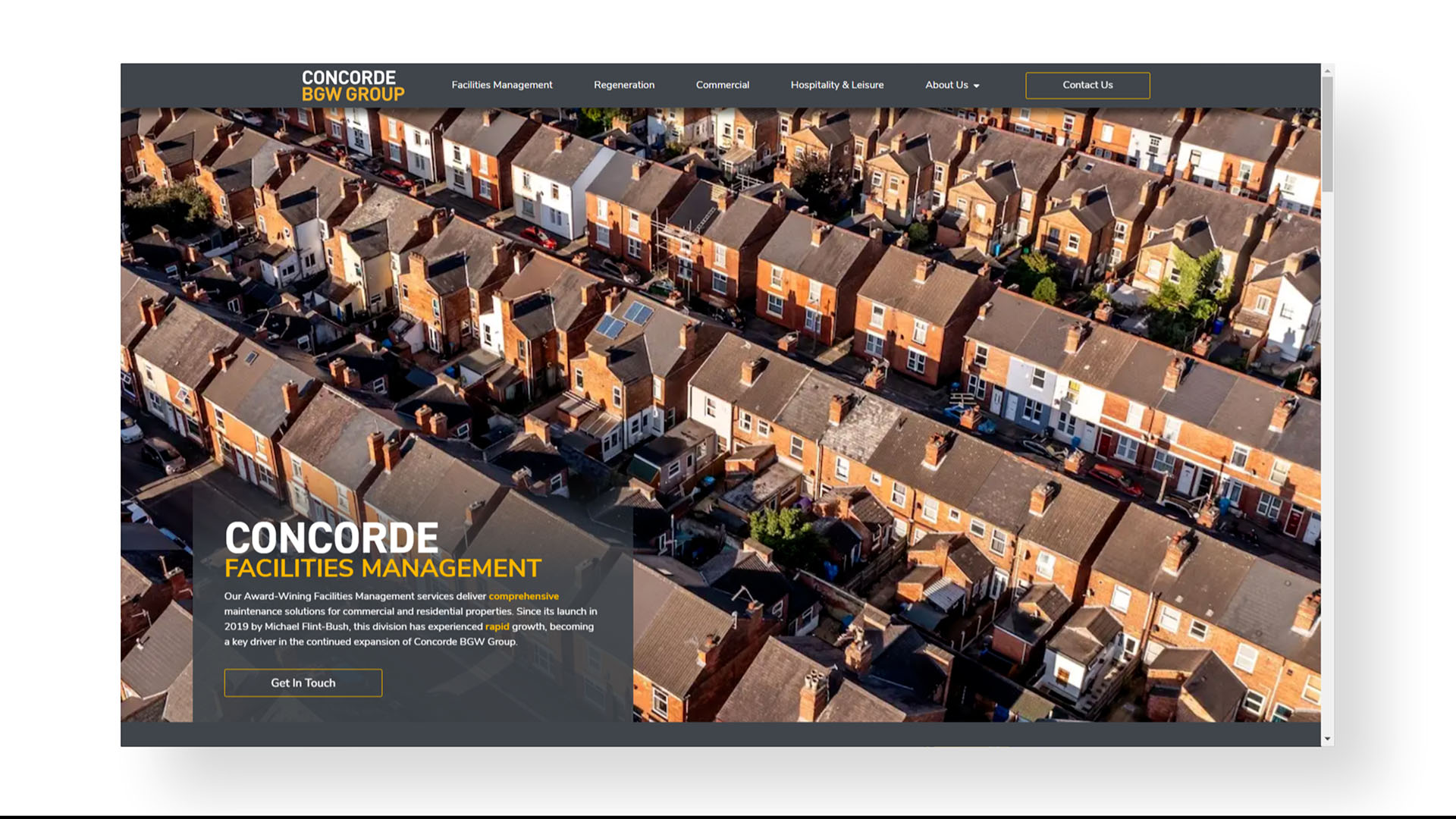Click the scrollbar up arrow
The width and height of the screenshot is (1456, 819).
pos(1327,71)
